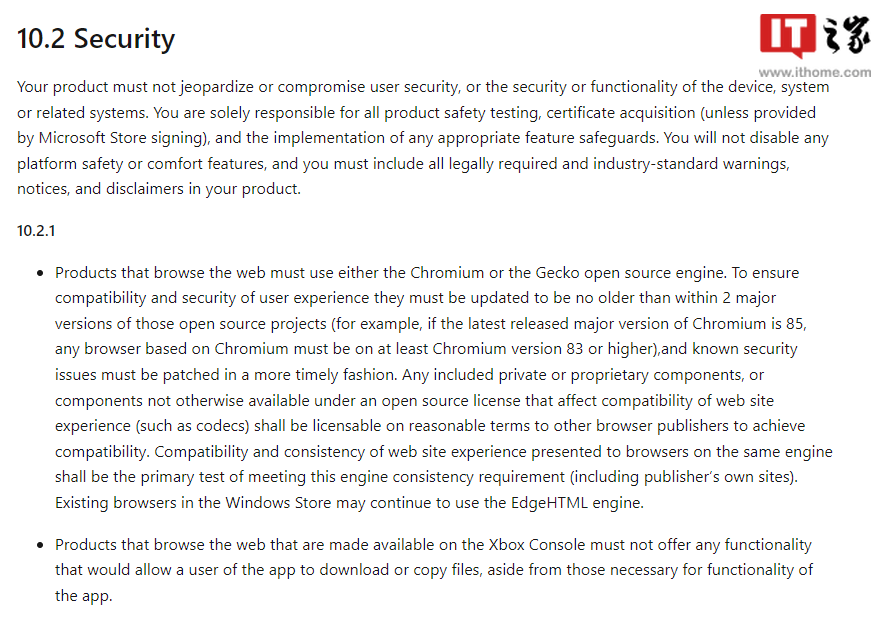The image size is (885, 620).
Task: Click the 10.2.1 subsection label
Action: click(36, 231)
